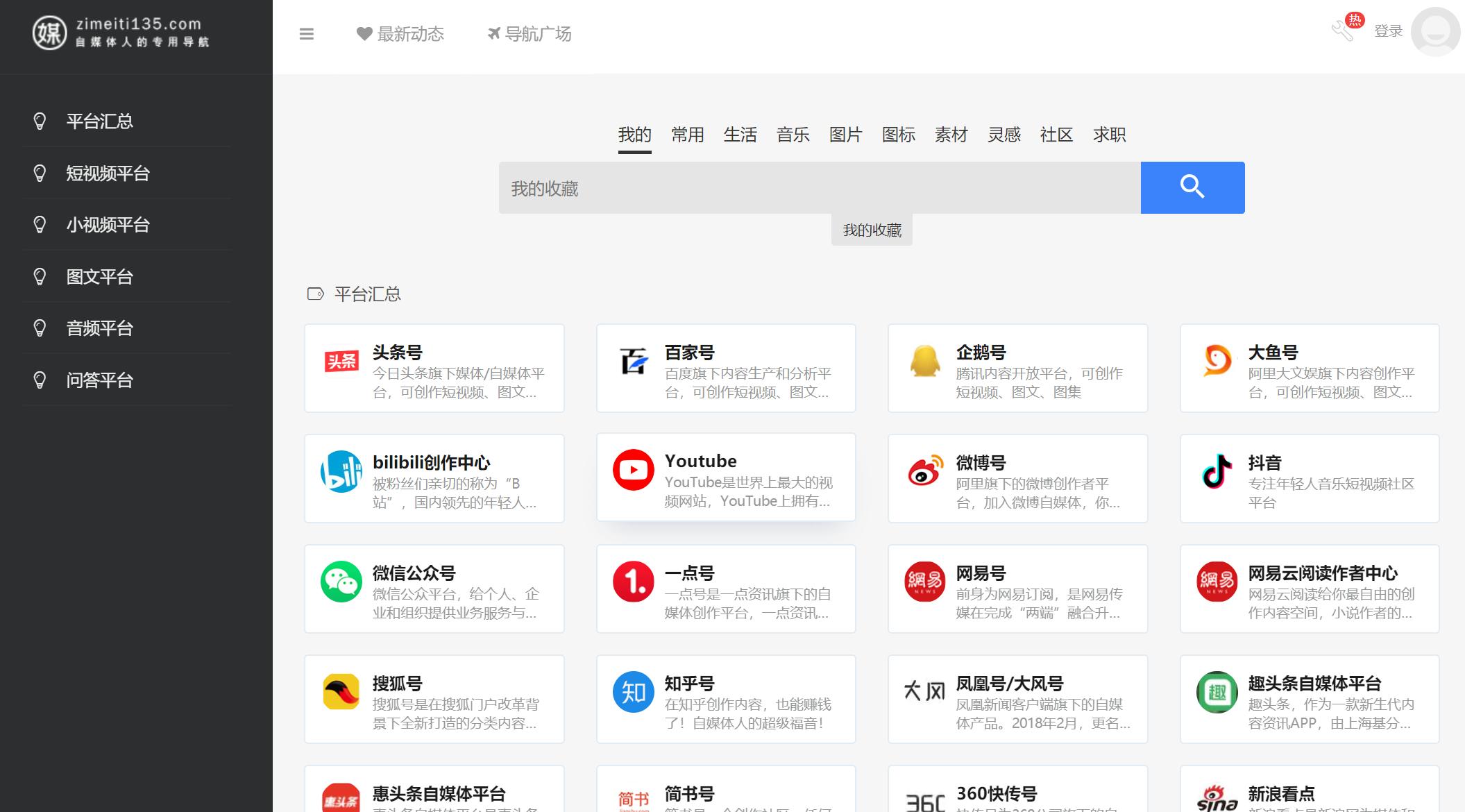This screenshot has height=812, width=1465.
Task: Select the 素材 search tab
Action: 951,135
